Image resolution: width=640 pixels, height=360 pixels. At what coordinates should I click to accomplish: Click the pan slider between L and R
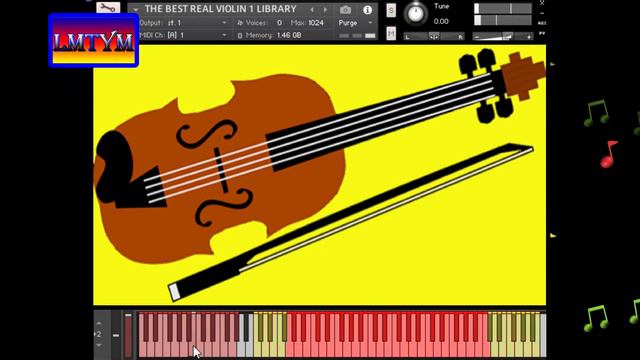click(434, 36)
